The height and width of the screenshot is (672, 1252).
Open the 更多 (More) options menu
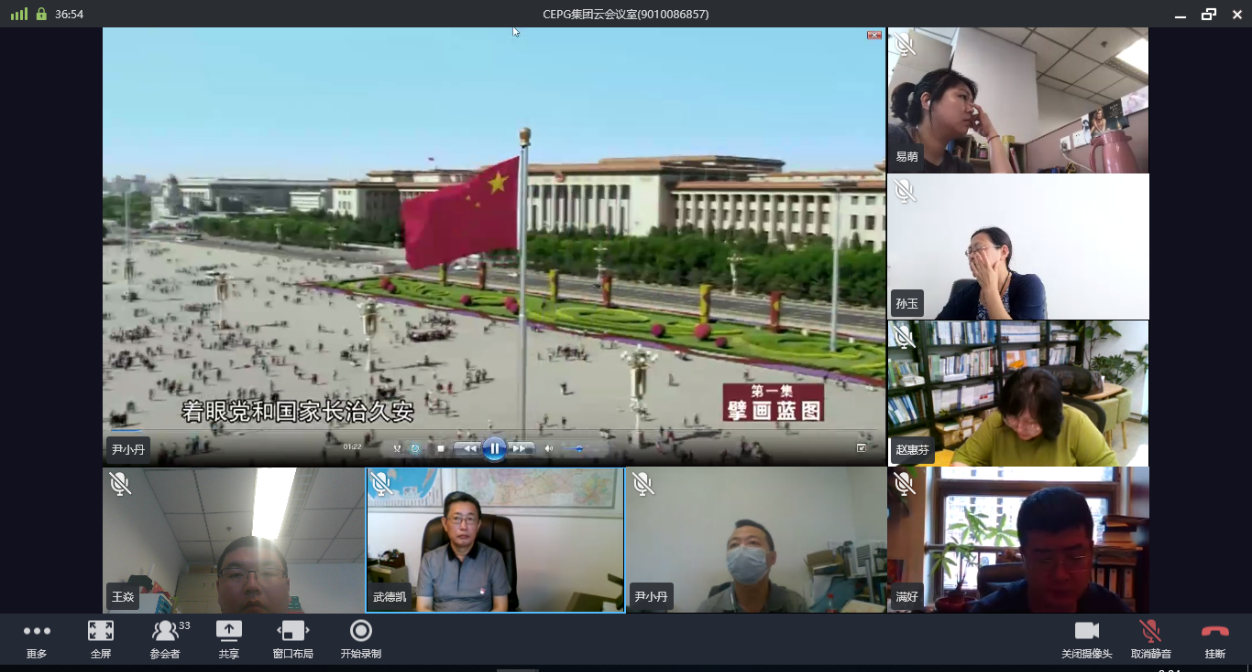point(37,639)
